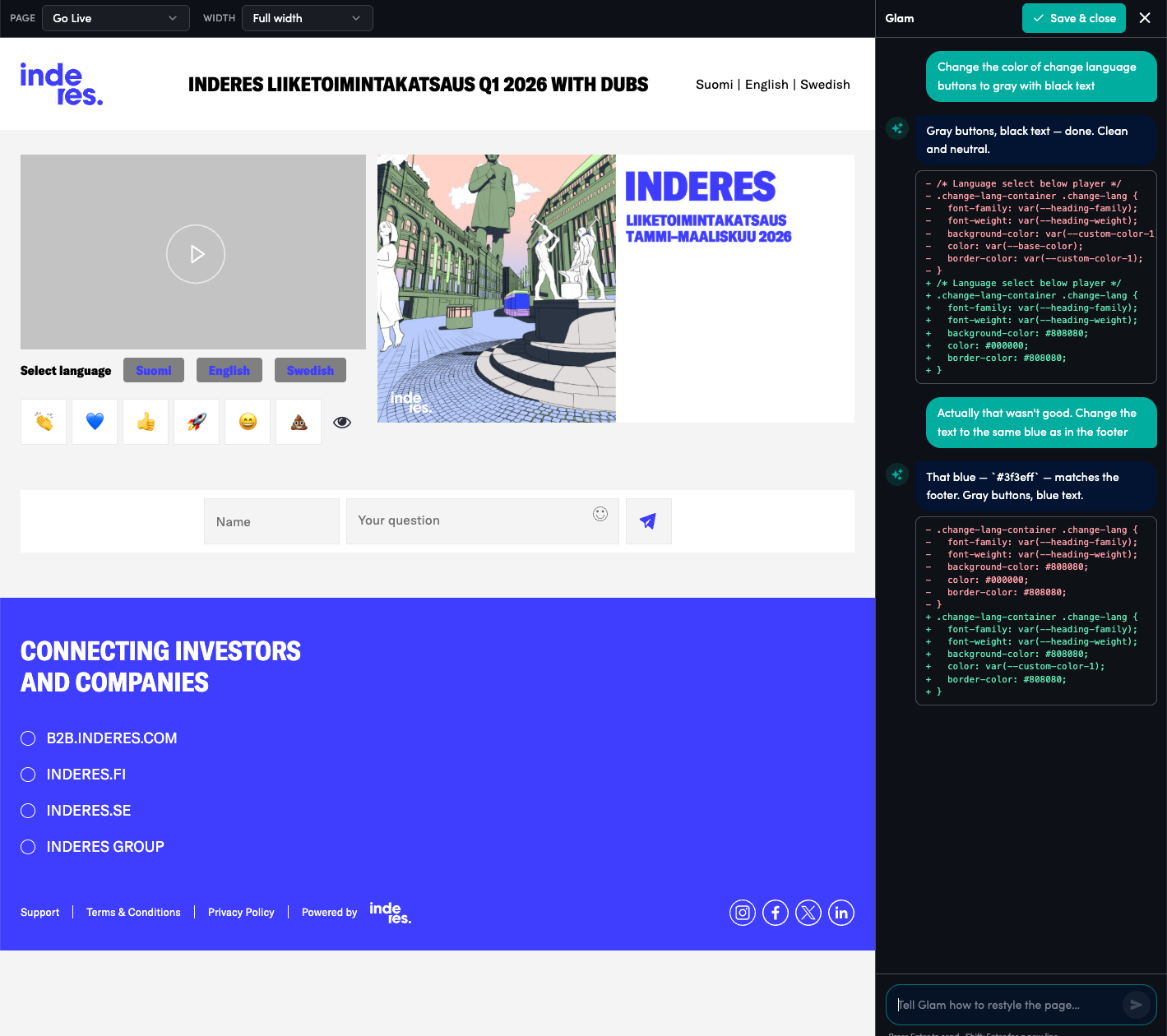The height and width of the screenshot is (1036, 1167).
Task: Click the Inderes illustration thumbnail
Action: (497, 289)
